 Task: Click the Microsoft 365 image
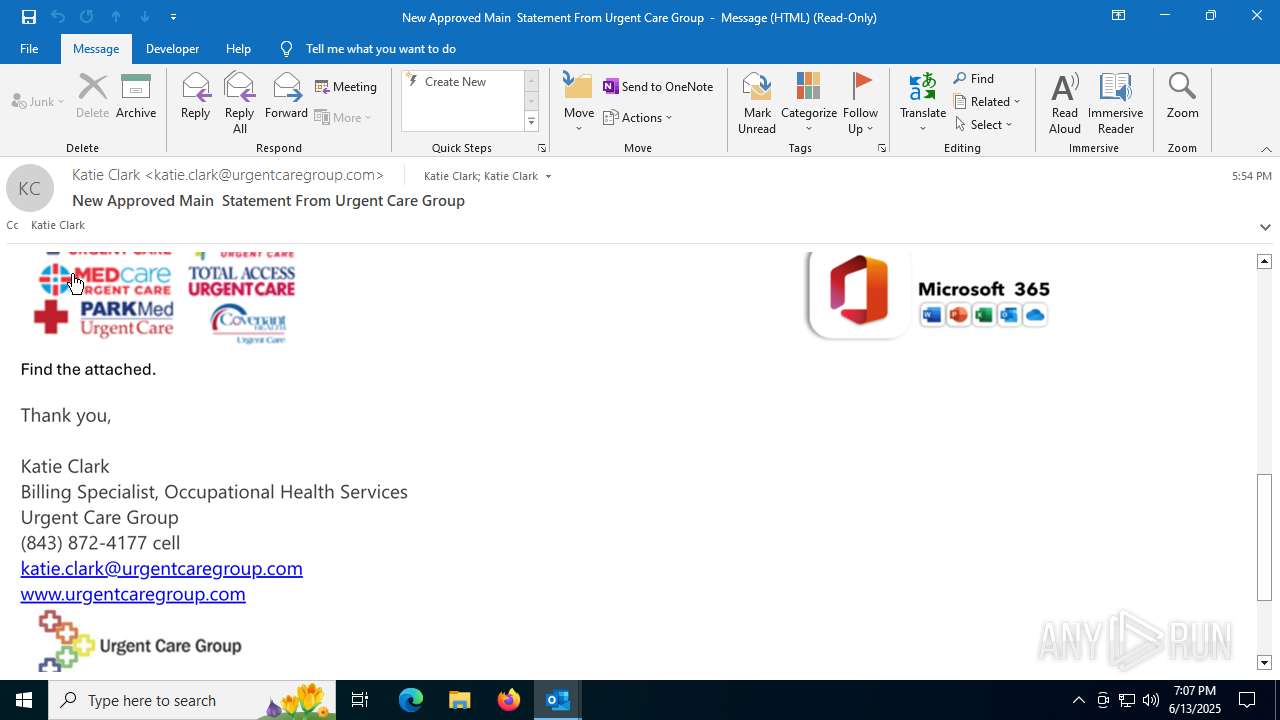click(x=929, y=295)
